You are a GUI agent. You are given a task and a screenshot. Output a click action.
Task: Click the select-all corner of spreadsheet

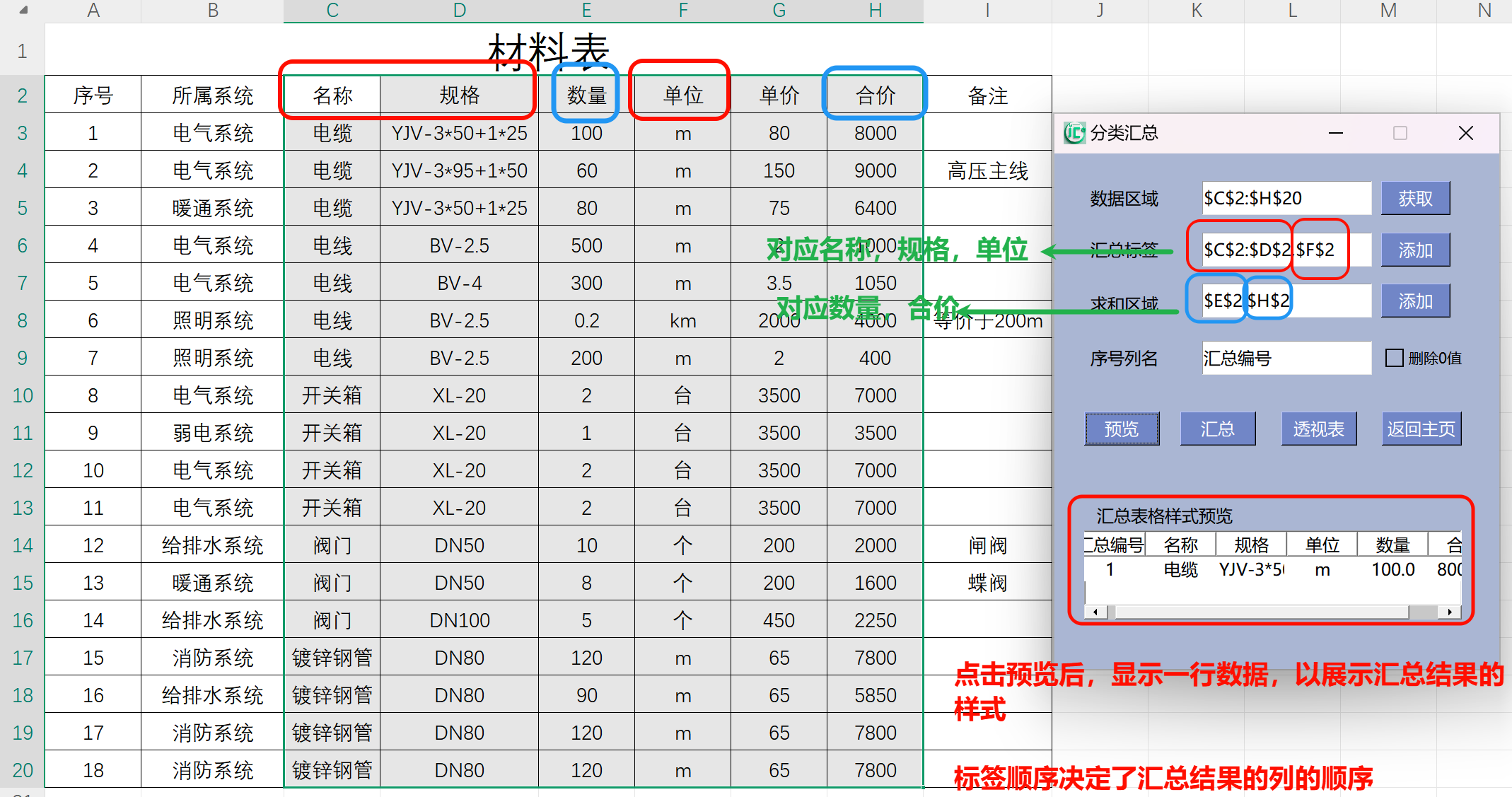(23, 11)
